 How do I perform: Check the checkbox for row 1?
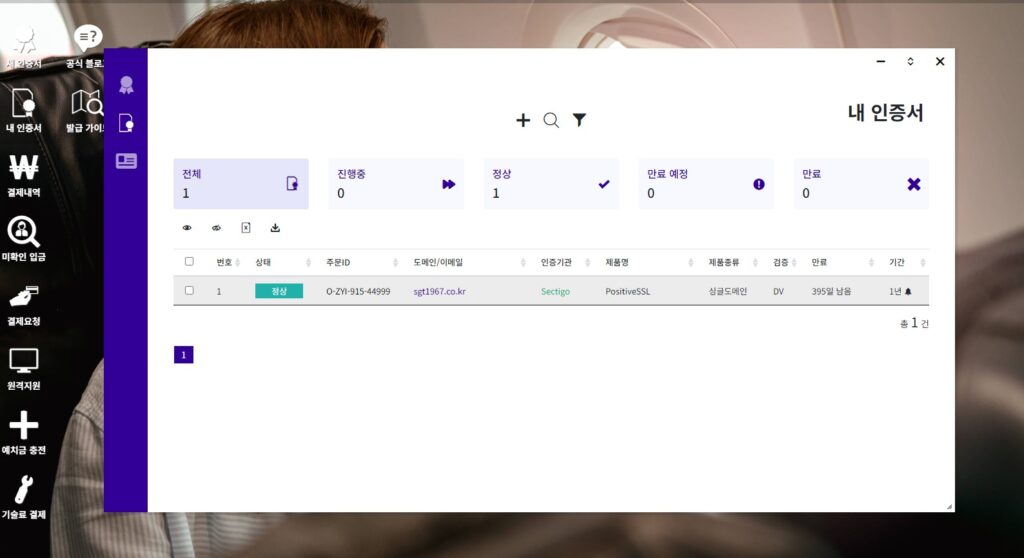[x=189, y=291]
